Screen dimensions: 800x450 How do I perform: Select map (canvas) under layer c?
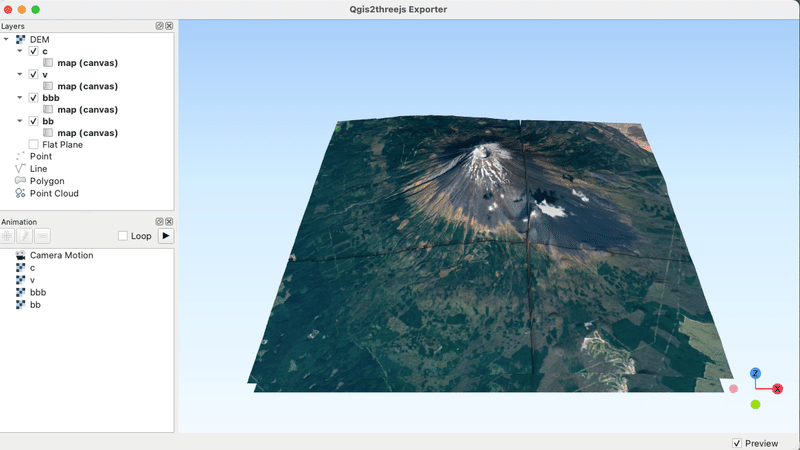pos(88,63)
